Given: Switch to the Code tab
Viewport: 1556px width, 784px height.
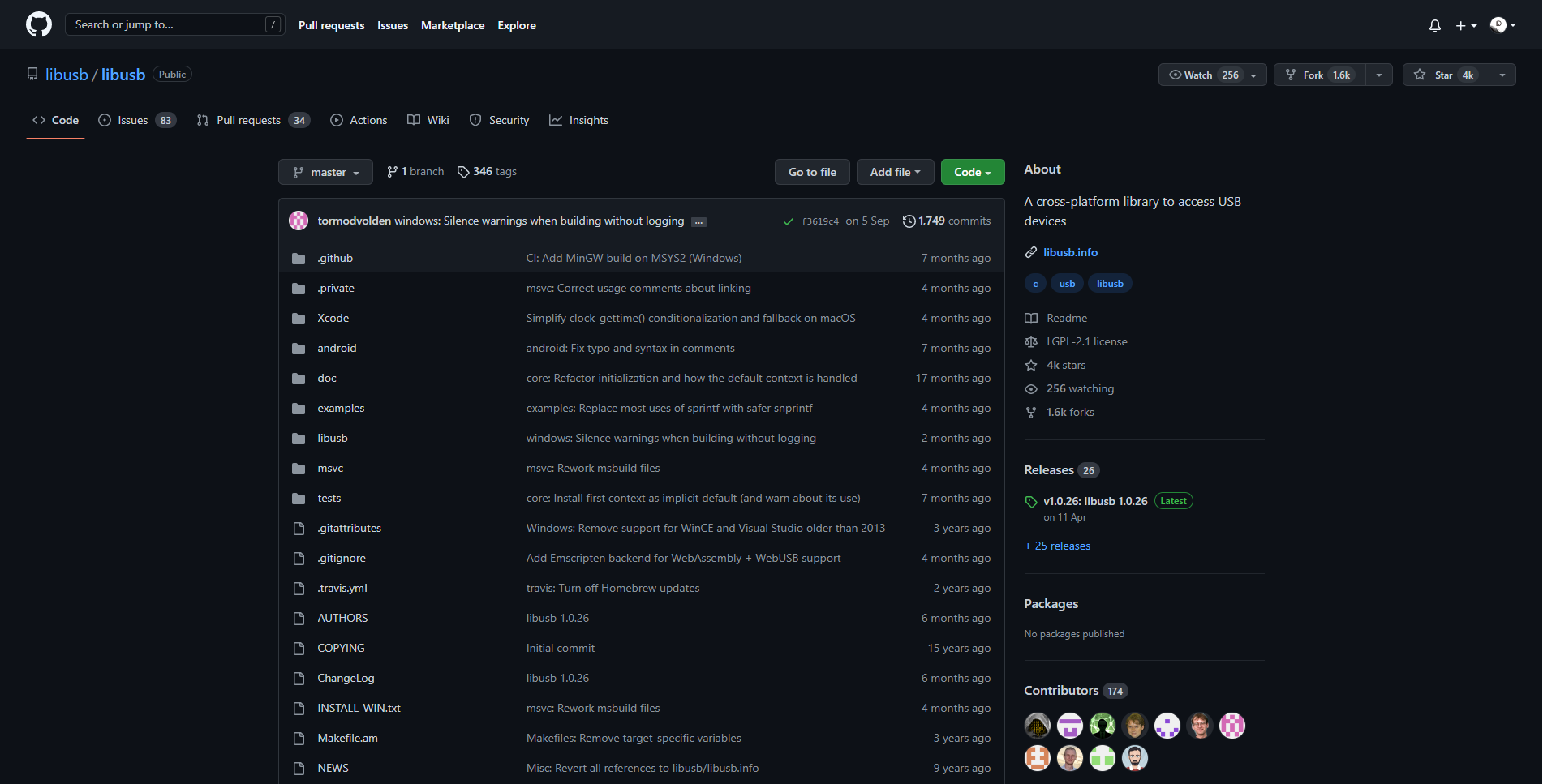Looking at the screenshot, I should tap(55, 120).
